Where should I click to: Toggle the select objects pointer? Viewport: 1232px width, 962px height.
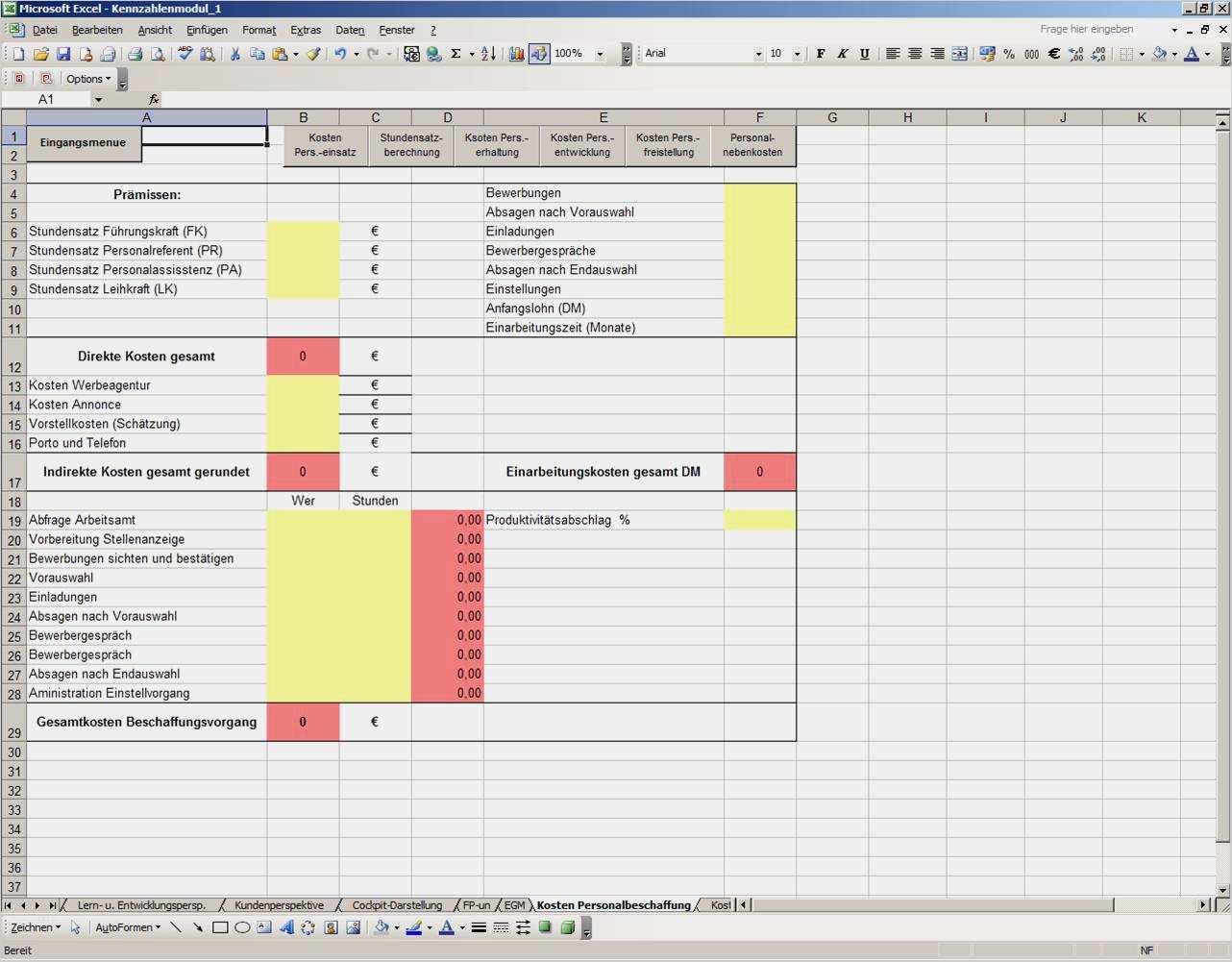75,928
